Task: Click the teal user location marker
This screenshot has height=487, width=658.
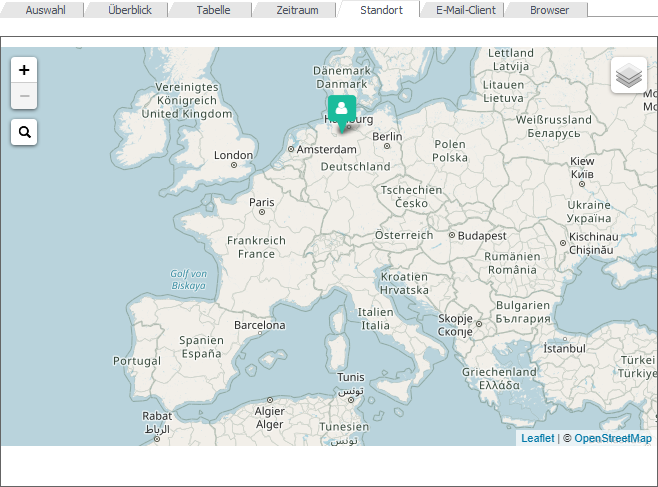Action: click(342, 110)
